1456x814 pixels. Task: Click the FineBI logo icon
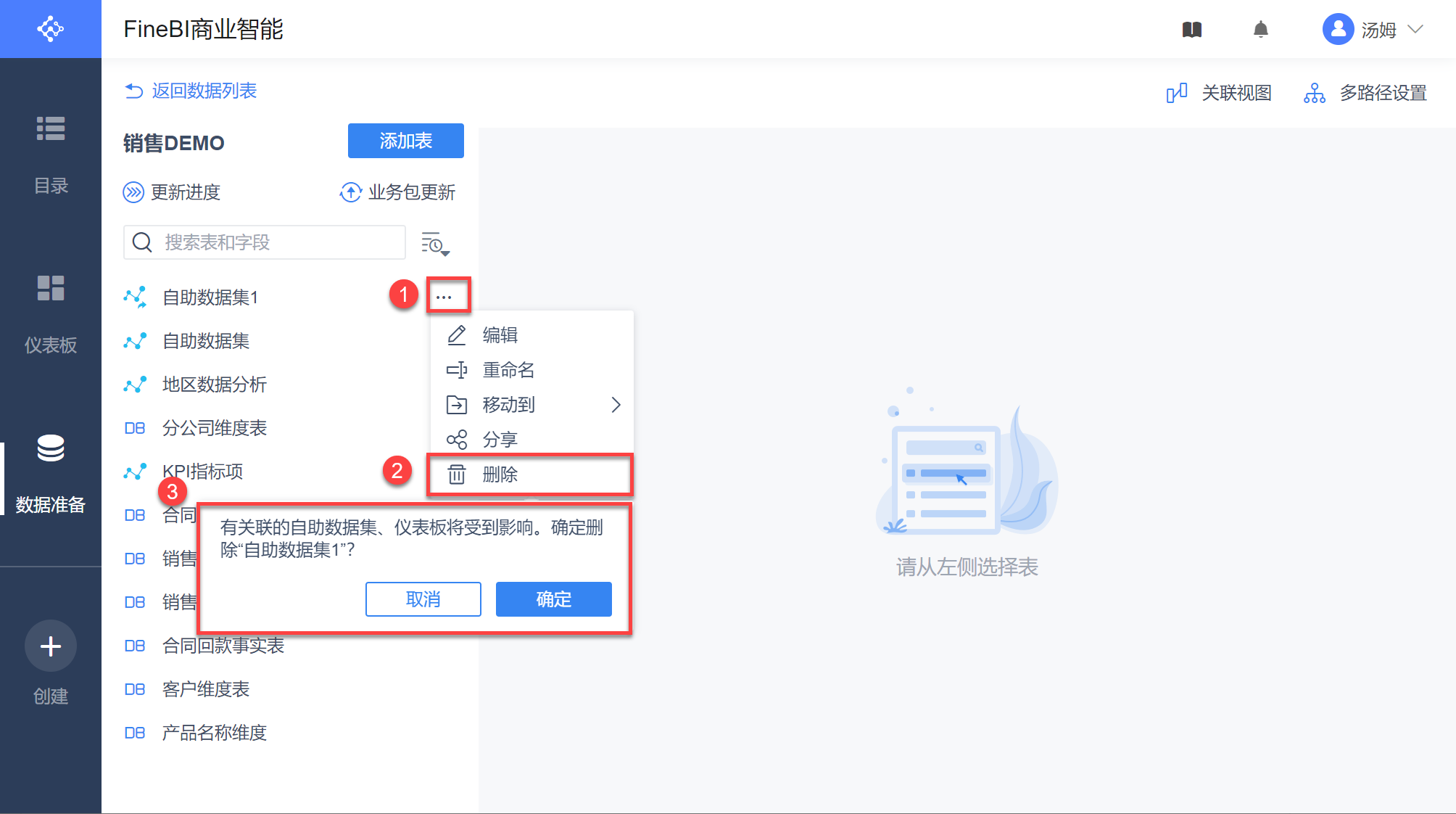[50, 29]
